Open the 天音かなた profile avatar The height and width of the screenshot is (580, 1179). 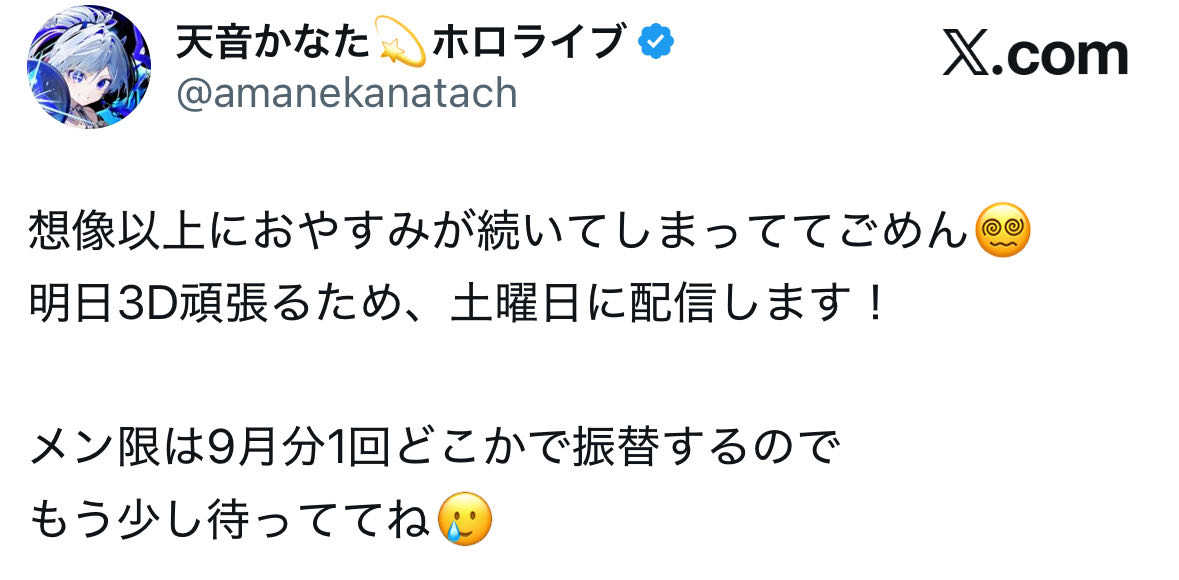pyautogui.click(x=89, y=66)
